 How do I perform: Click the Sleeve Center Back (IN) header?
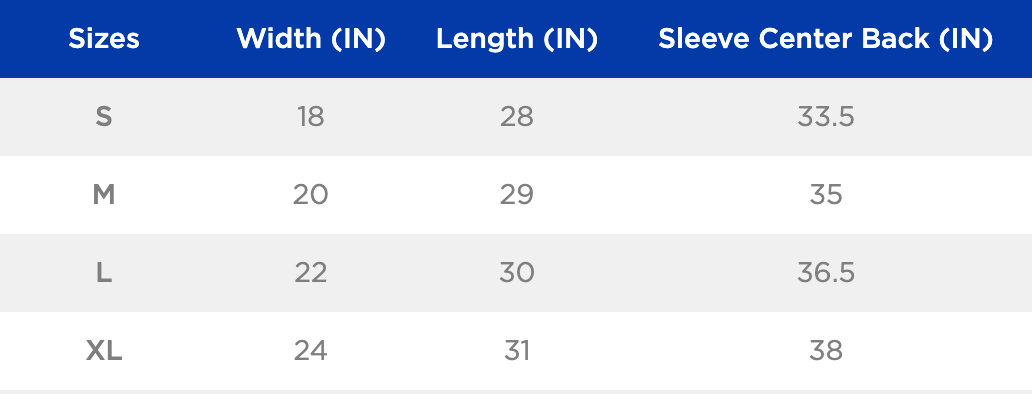click(825, 39)
